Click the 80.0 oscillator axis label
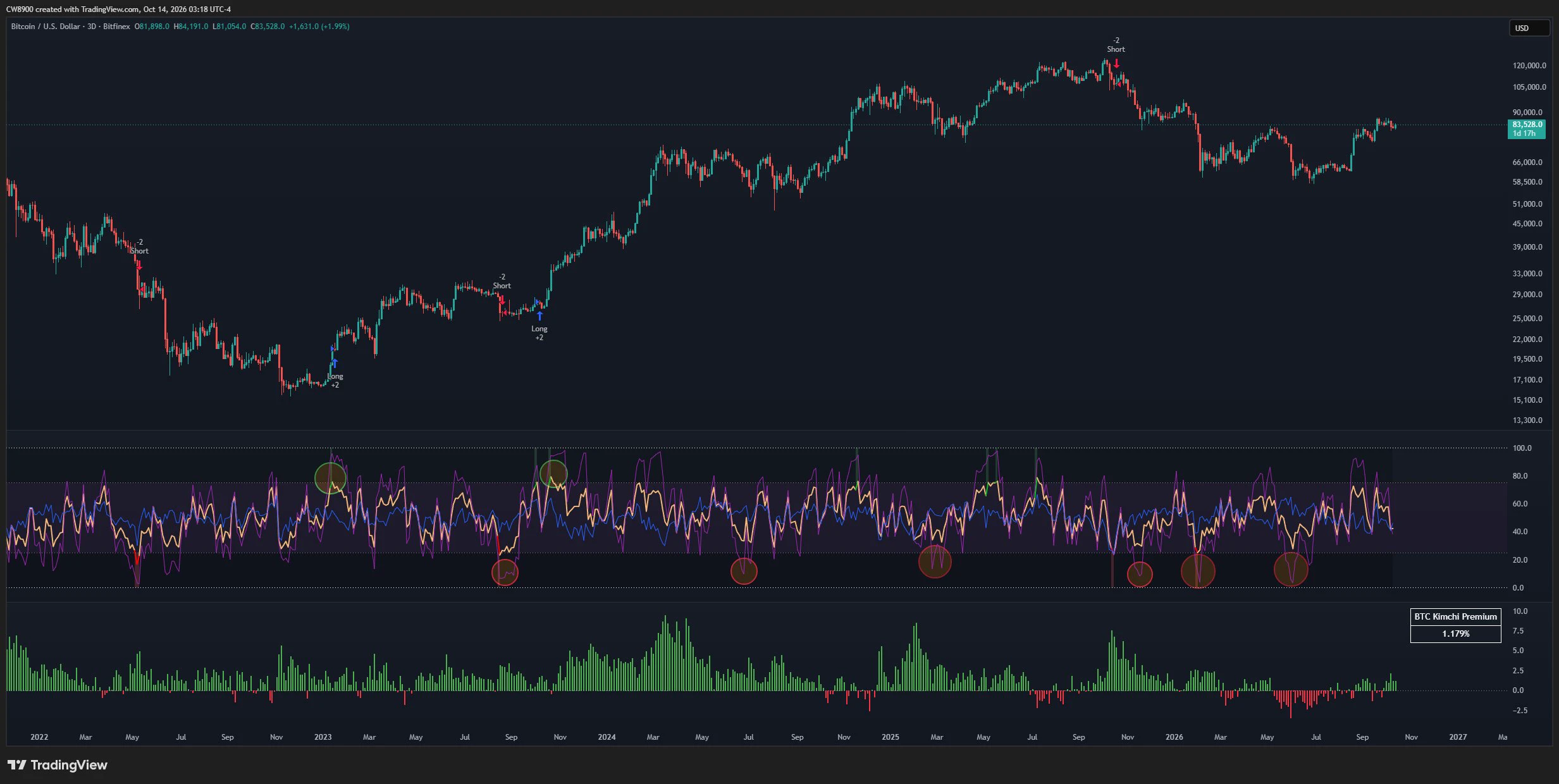 [1520, 476]
